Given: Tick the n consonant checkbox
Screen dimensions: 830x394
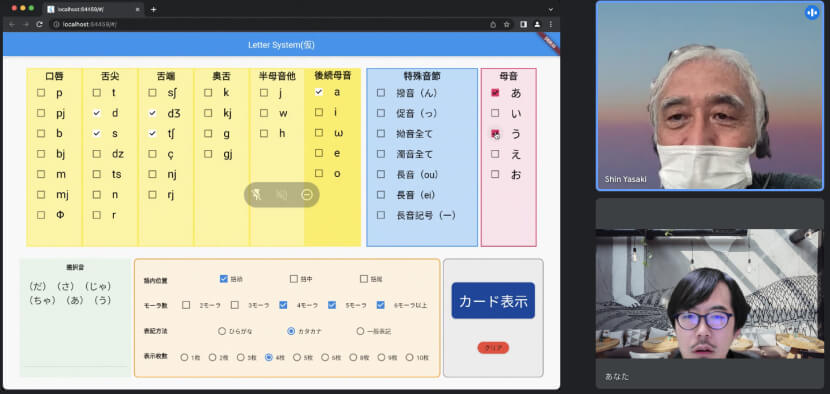Looking at the screenshot, I should click(96, 194).
